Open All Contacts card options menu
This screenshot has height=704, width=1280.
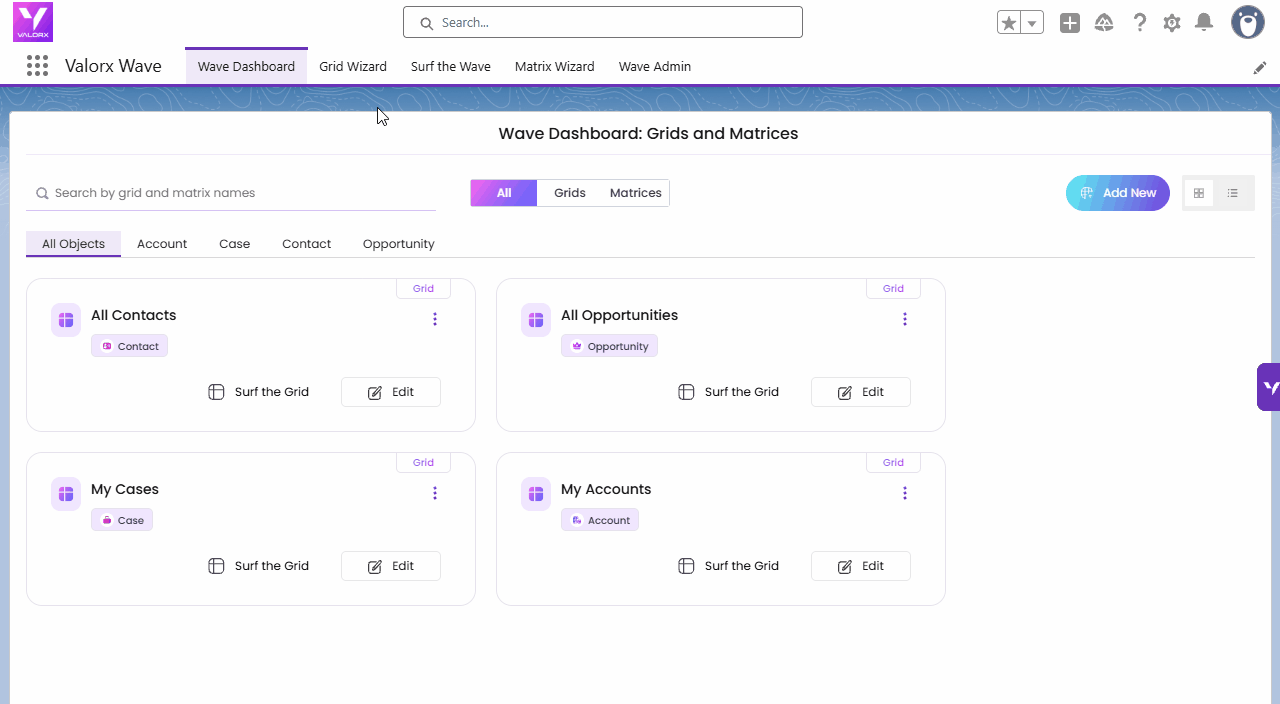click(x=435, y=319)
